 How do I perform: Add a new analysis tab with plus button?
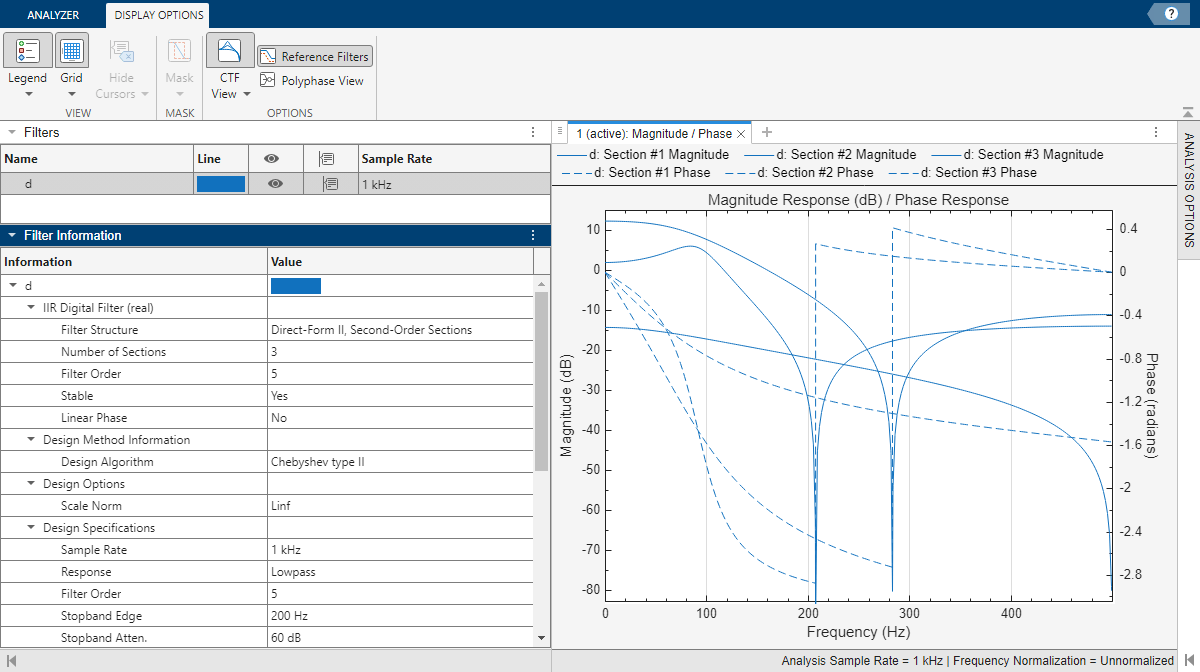[x=766, y=132]
